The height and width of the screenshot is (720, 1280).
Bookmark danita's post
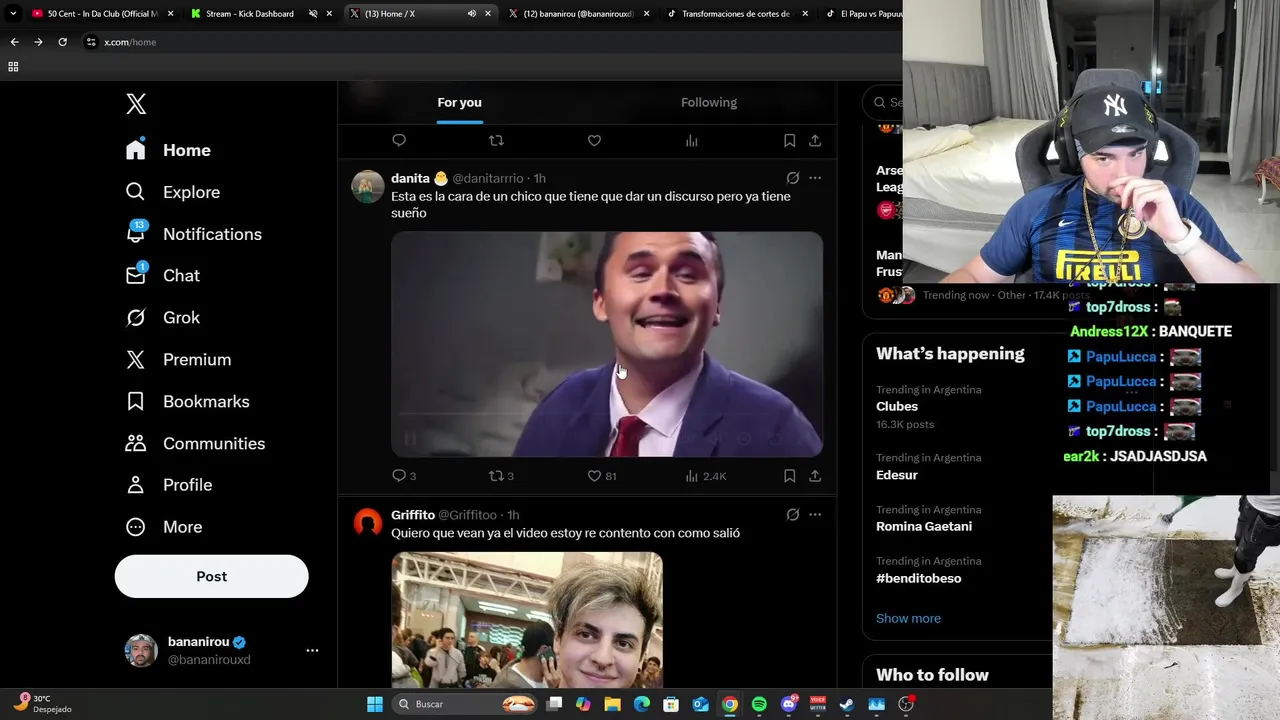(x=789, y=476)
